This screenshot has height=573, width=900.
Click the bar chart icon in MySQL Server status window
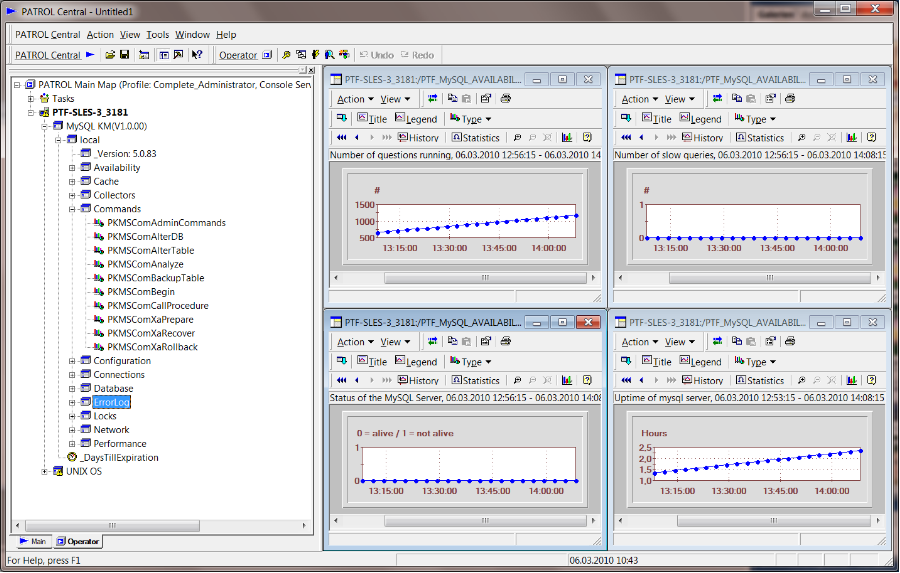[x=567, y=380]
